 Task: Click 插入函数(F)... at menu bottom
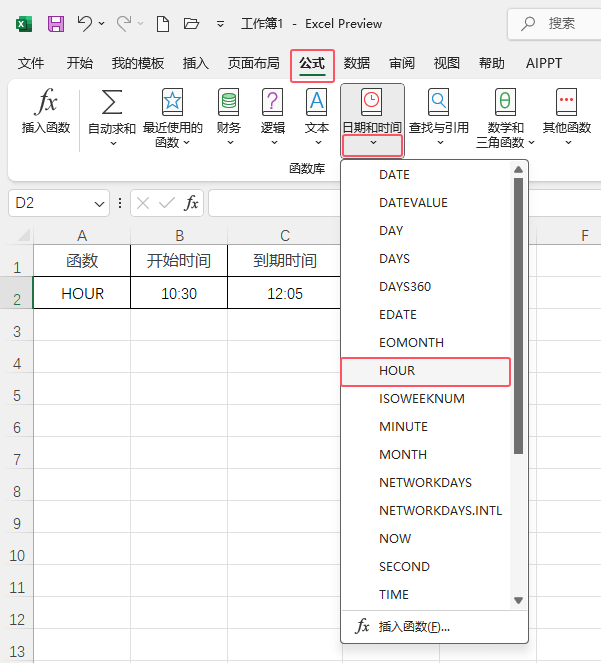pyautogui.click(x=434, y=627)
